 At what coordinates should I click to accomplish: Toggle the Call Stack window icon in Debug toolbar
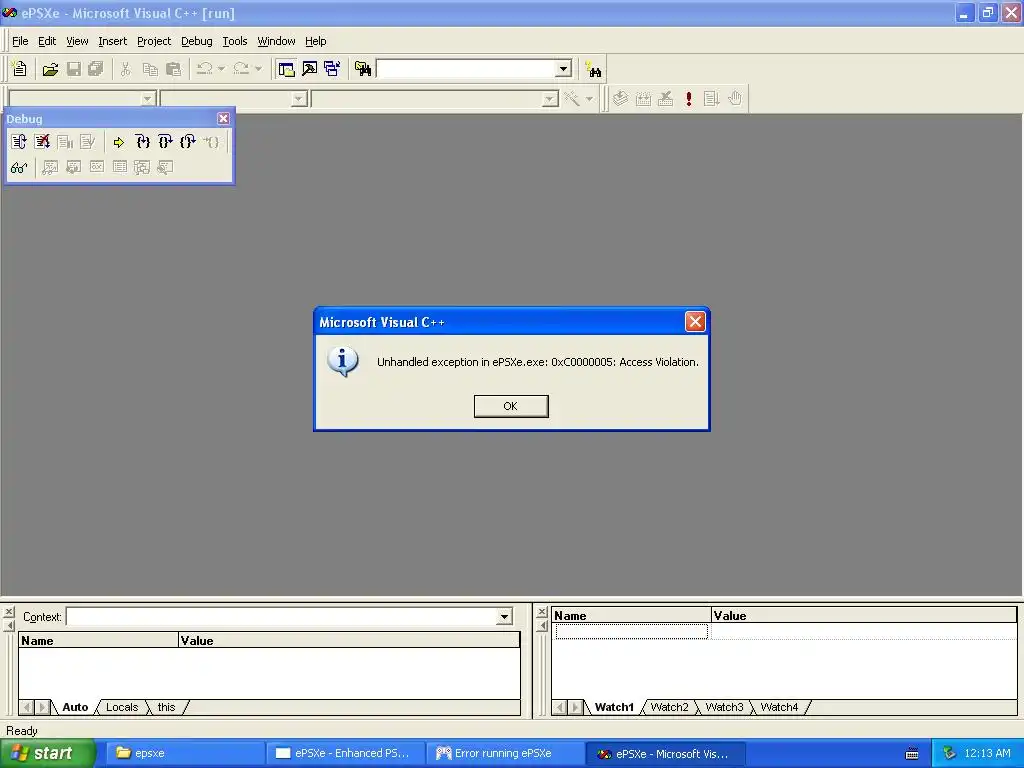click(x=142, y=168)
